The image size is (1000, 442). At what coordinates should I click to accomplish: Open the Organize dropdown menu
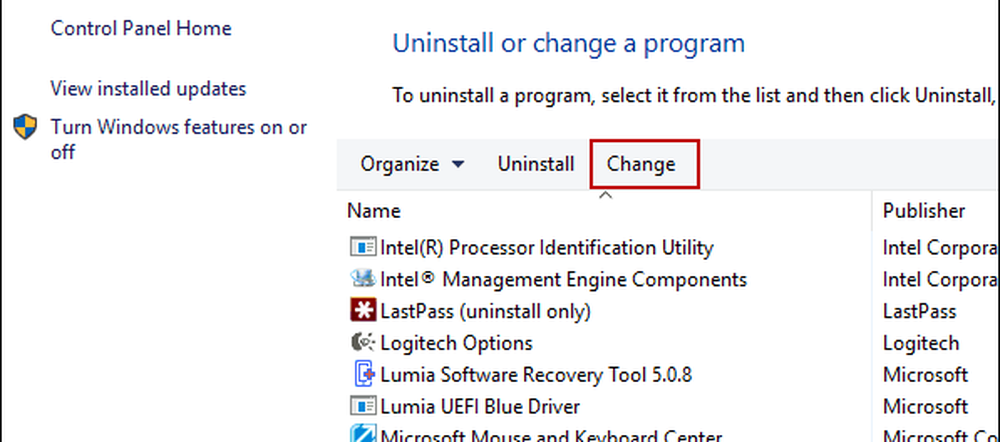(412, 164)
